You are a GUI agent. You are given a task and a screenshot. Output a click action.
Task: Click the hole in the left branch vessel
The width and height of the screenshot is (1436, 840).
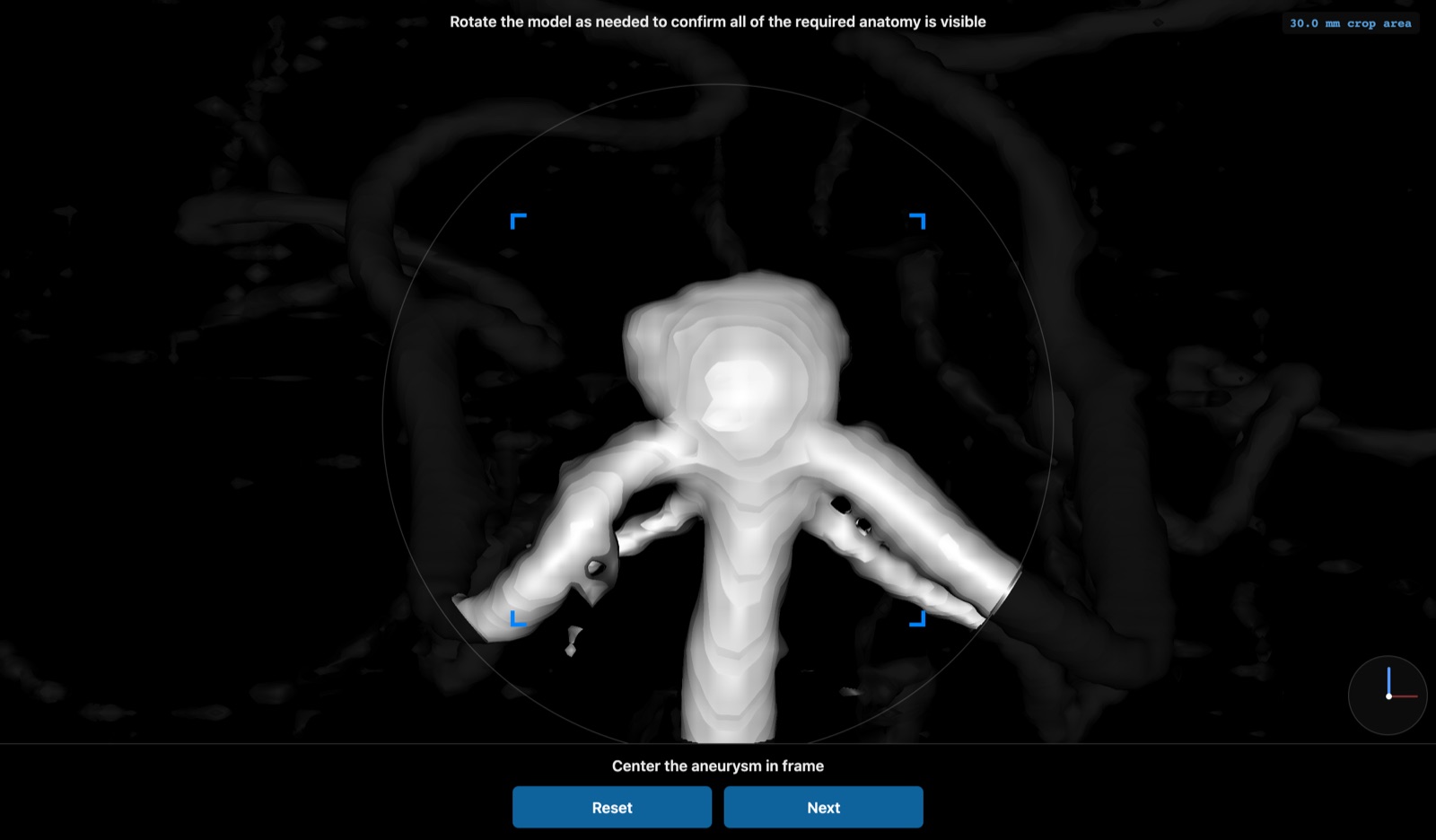click(x=595, y=567)
